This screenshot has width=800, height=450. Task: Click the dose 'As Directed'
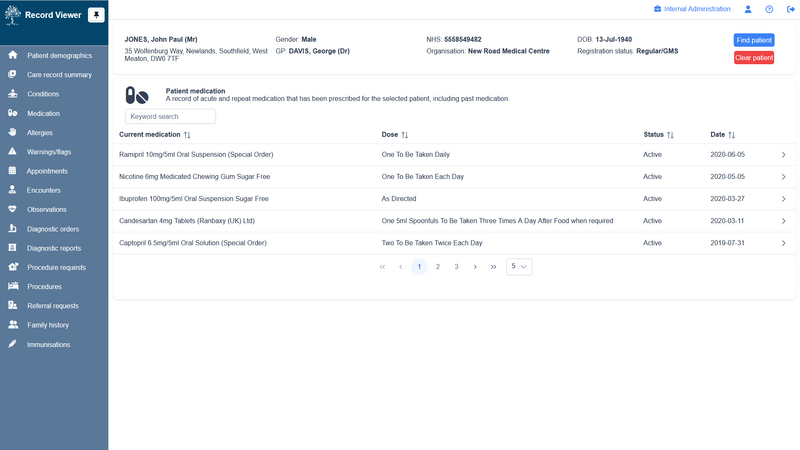click(x=399, y=198)
